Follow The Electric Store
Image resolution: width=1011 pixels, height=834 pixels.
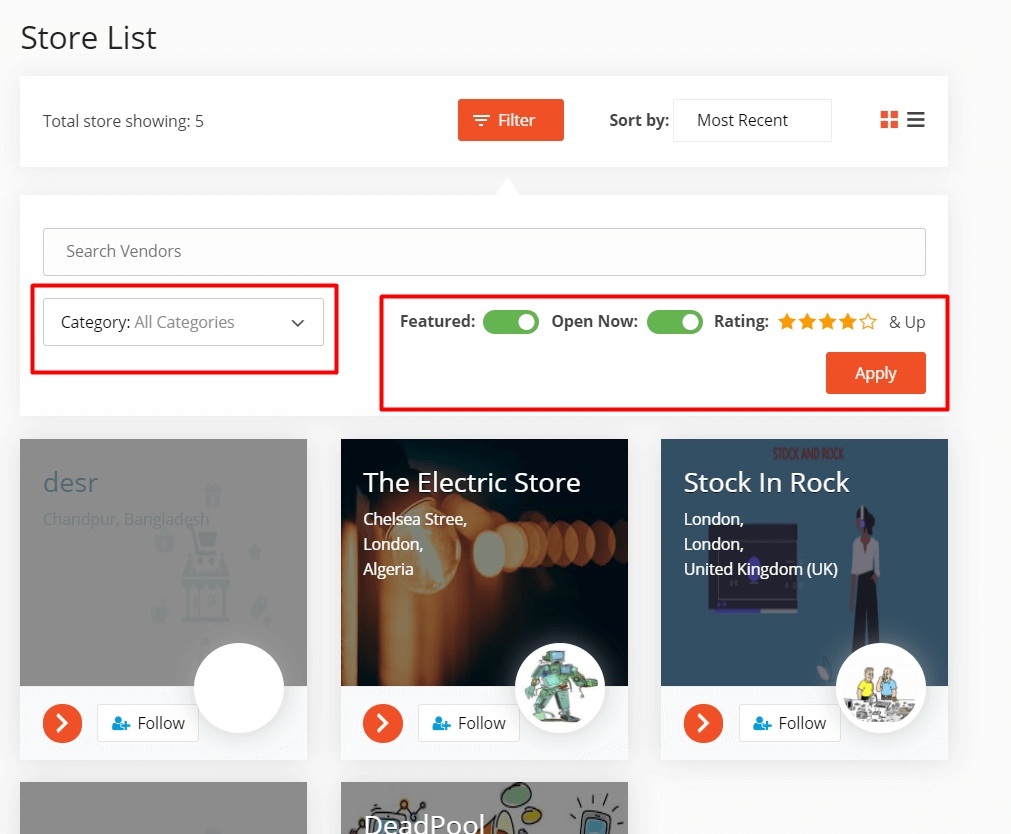click(469, 723)
